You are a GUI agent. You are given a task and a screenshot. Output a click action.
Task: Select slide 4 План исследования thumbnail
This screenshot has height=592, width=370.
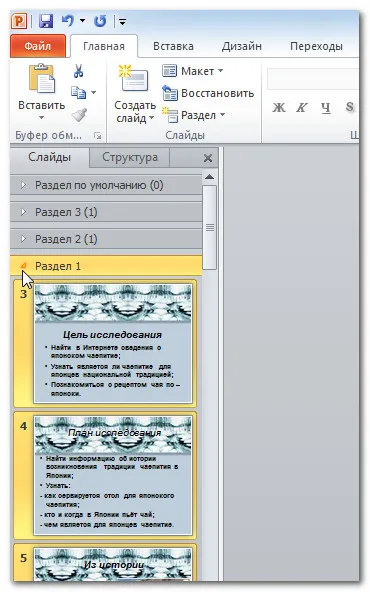[113, 476]
